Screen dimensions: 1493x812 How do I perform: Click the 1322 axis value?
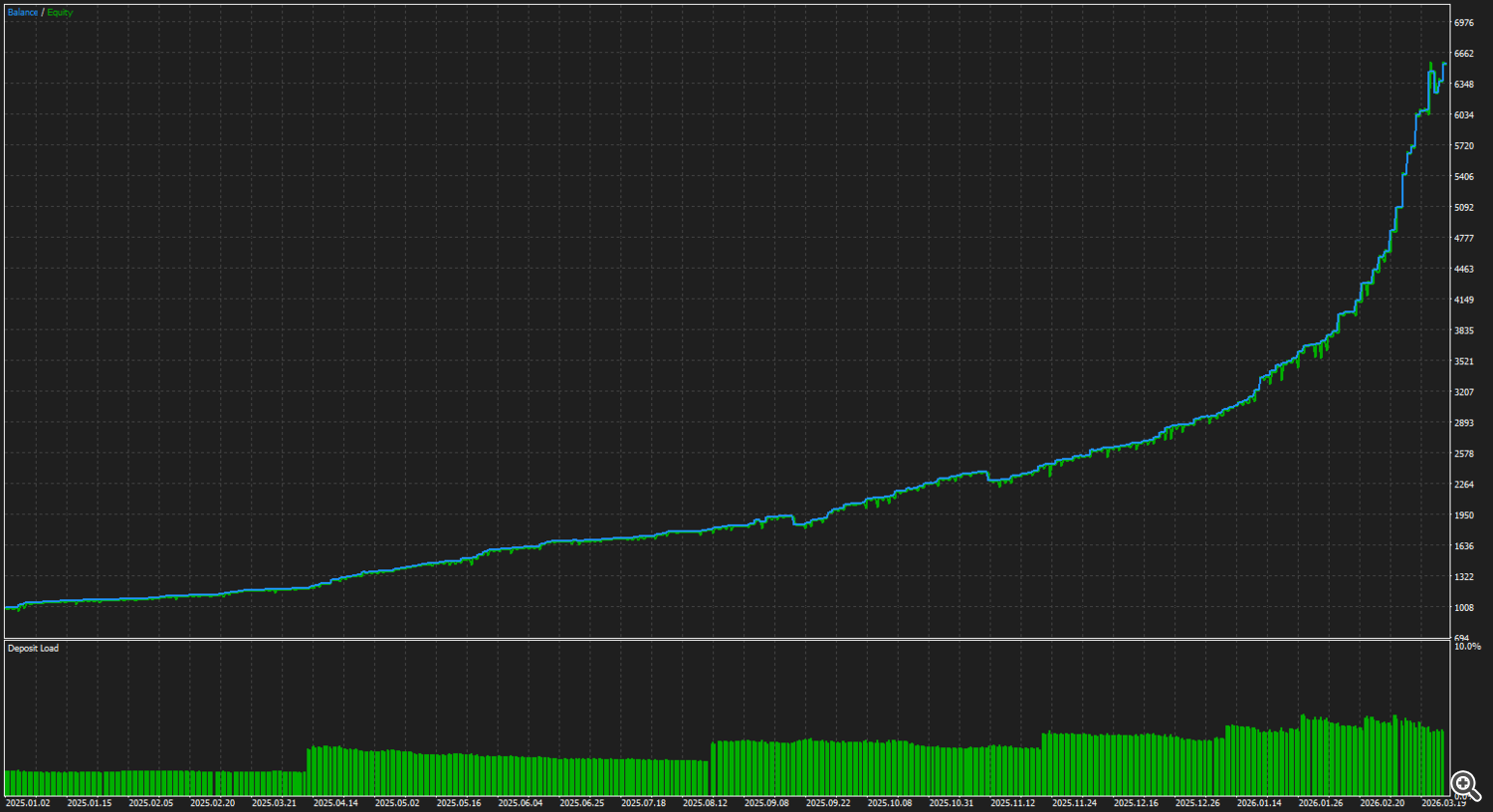(1464, 577)
